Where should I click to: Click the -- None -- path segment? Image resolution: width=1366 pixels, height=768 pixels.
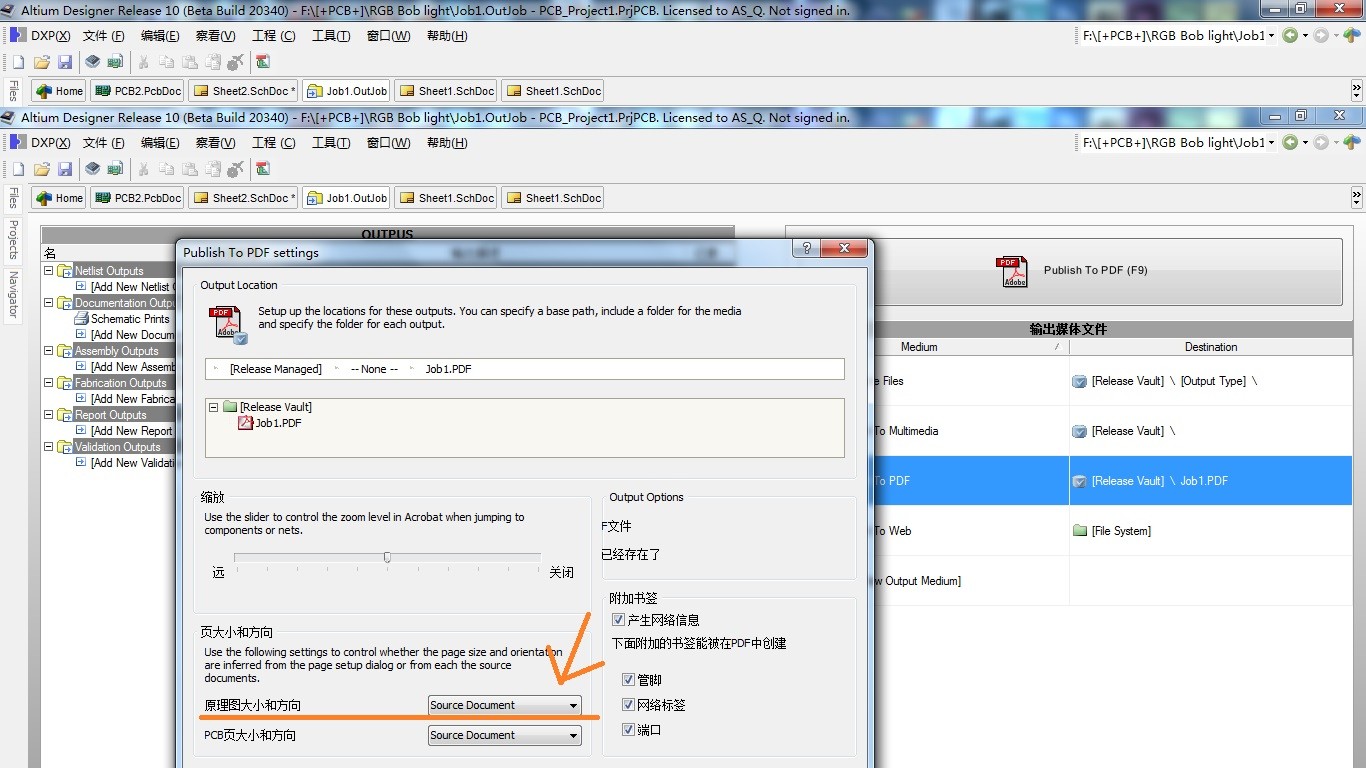point(374,369)
